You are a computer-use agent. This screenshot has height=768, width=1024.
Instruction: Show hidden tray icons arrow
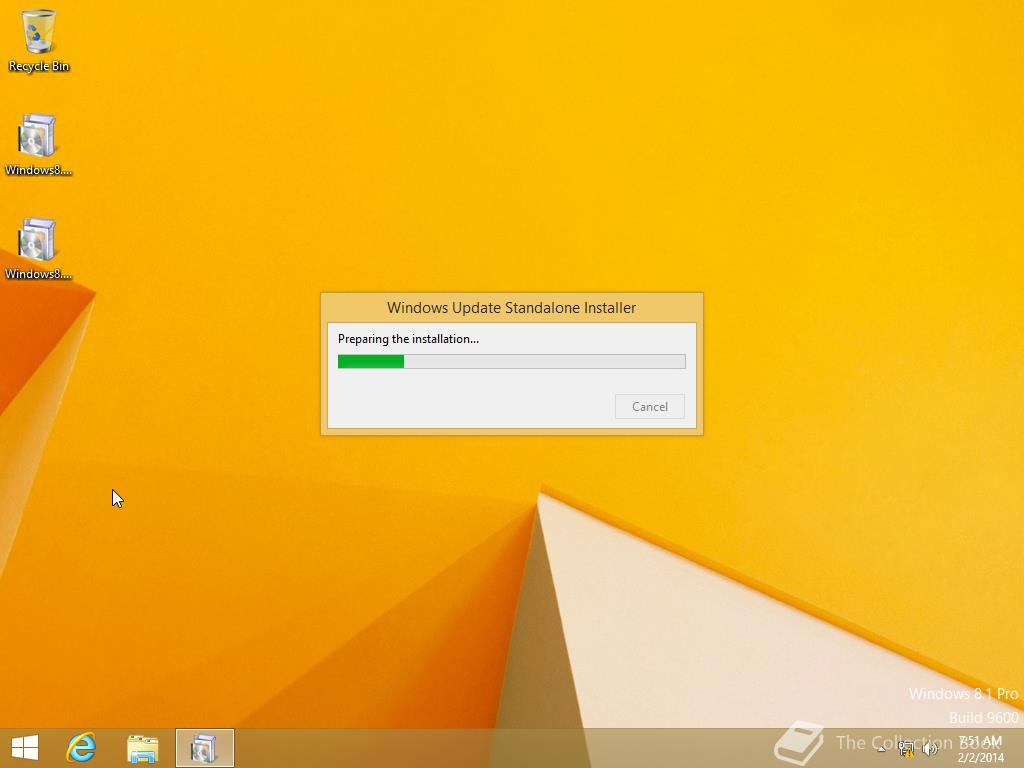[x=881, y=748]
